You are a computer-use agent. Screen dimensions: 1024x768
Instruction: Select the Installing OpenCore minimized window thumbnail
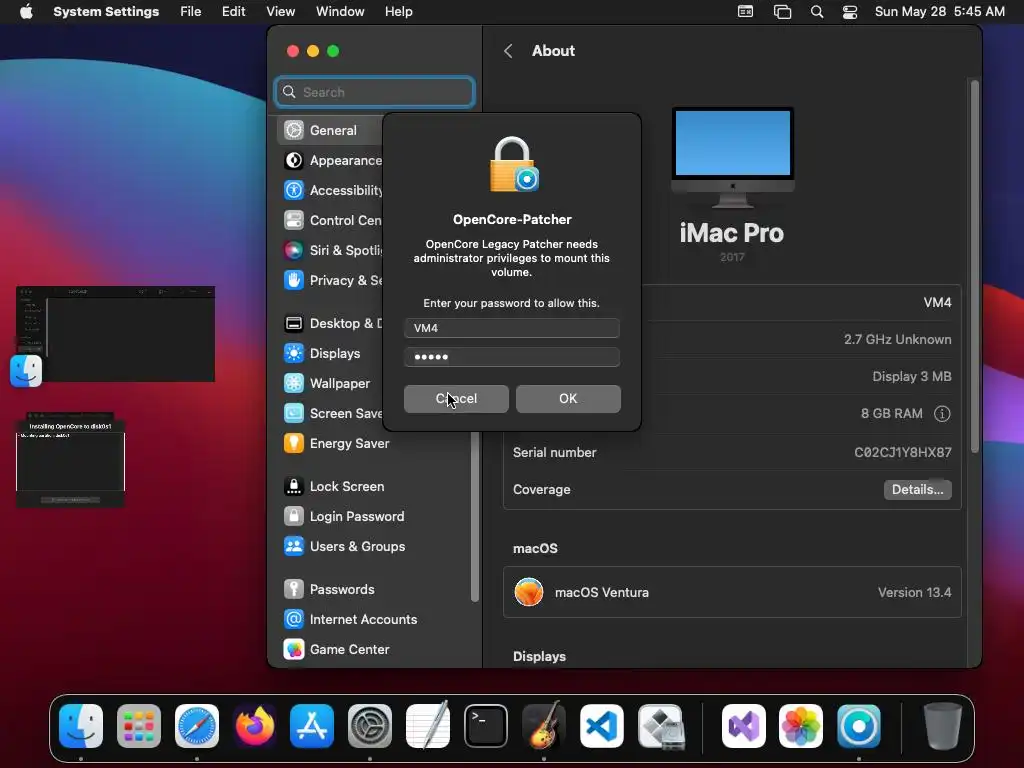tap(70, 459)
